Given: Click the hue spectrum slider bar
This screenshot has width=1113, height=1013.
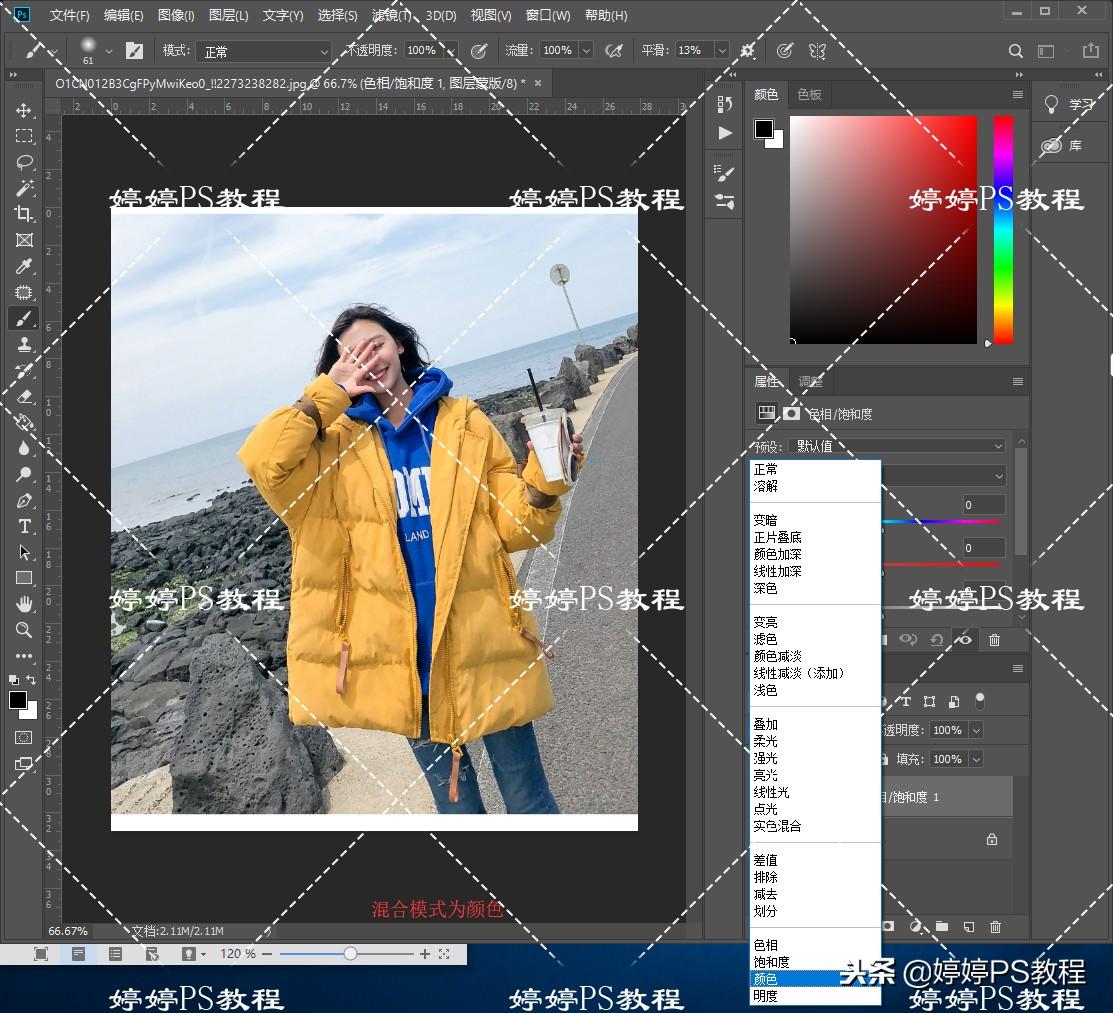Looking at the screenshot, I should click(1003, 229).
